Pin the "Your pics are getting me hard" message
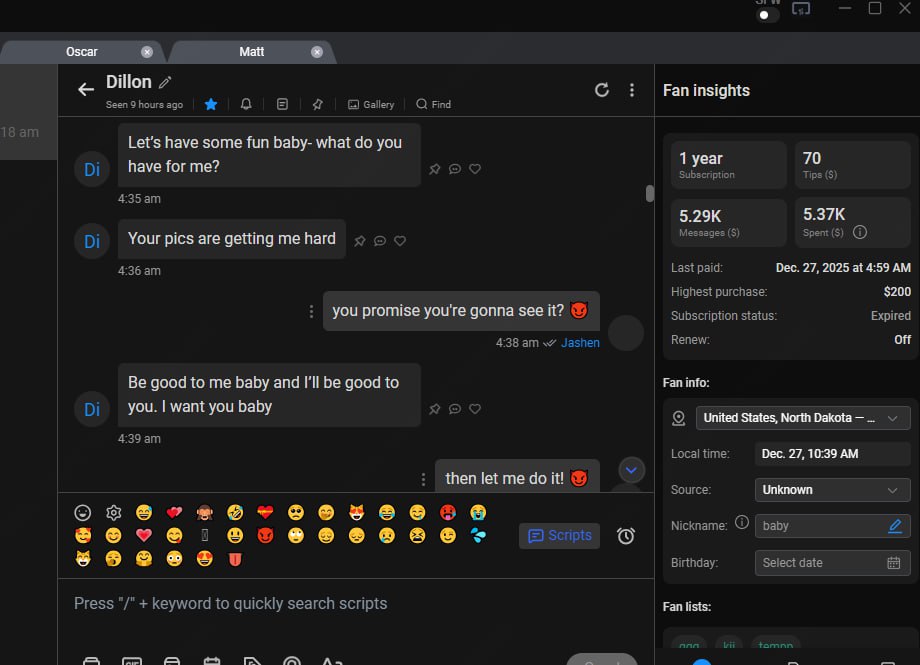 360,241
